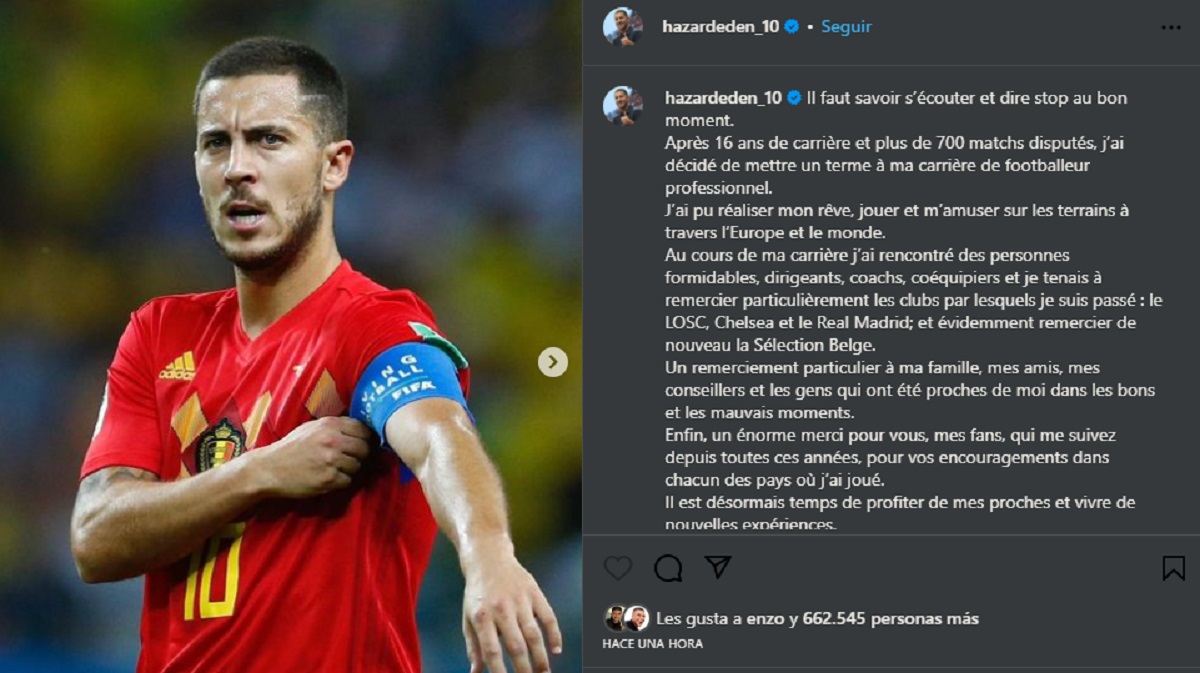The height and width of the screenshot is (673, 1200).
Task: Open hazardeden_10 profile from header username
Action: 720,27
